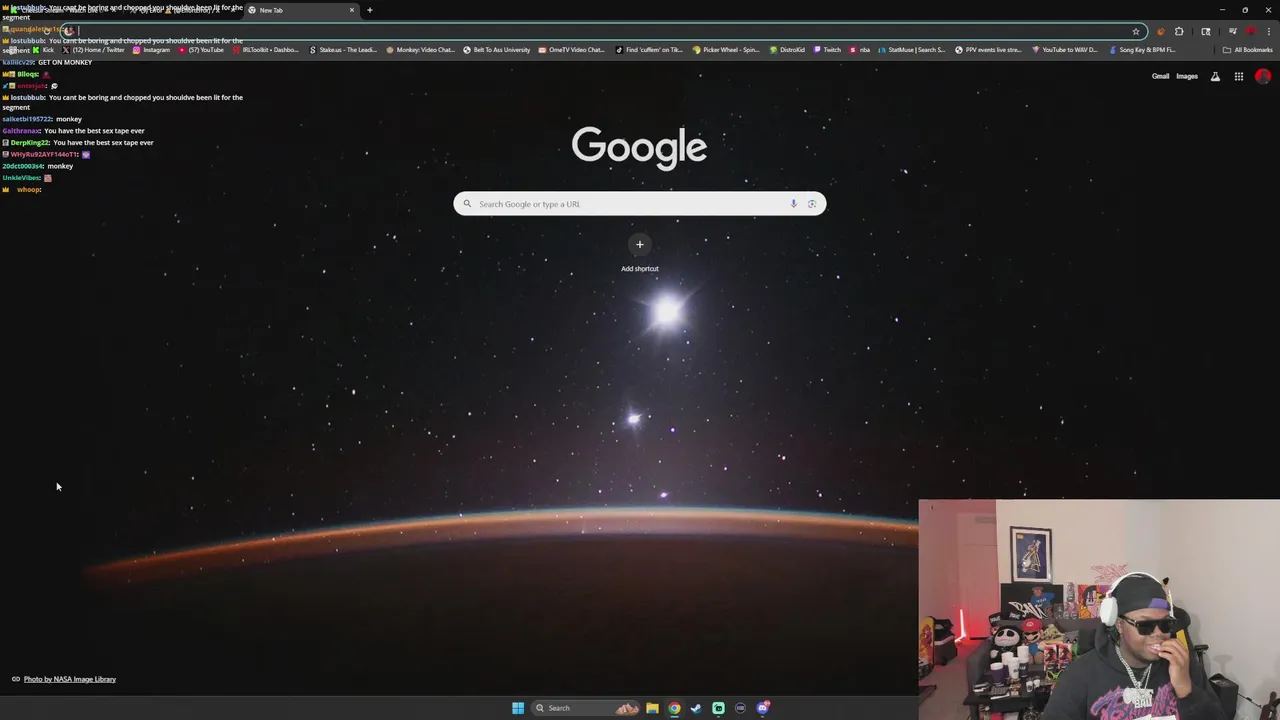Open the Find 'cuffem' on TikTok bookmark
Viewport: 1280px width, 720px height.
click(x=649, y=50)
